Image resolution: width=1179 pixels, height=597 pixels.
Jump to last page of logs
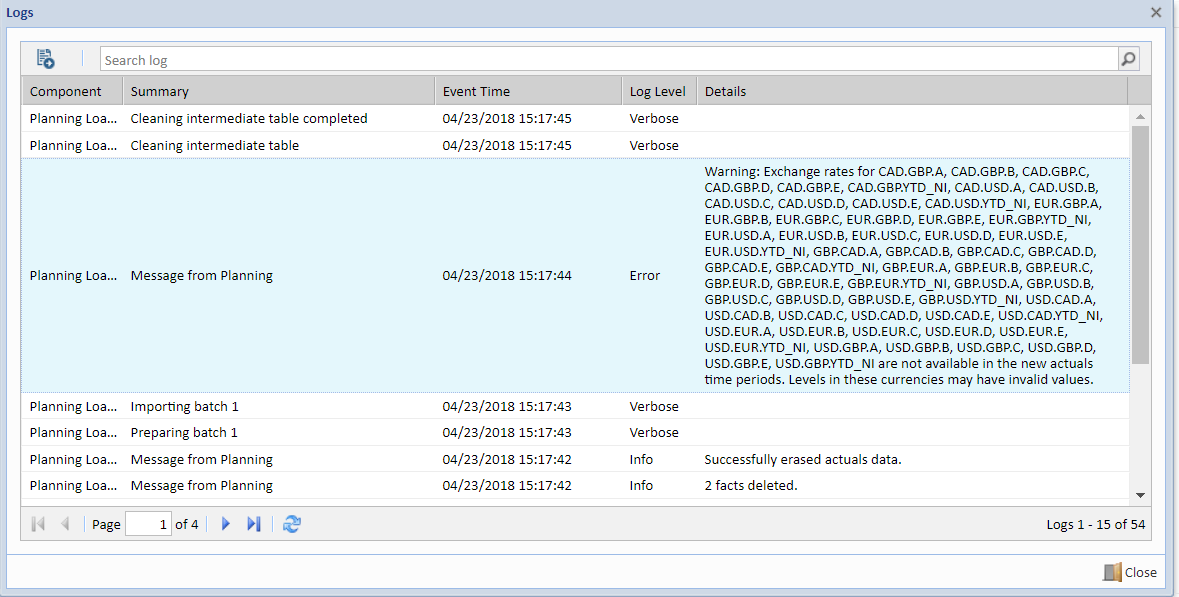point(253,524)
